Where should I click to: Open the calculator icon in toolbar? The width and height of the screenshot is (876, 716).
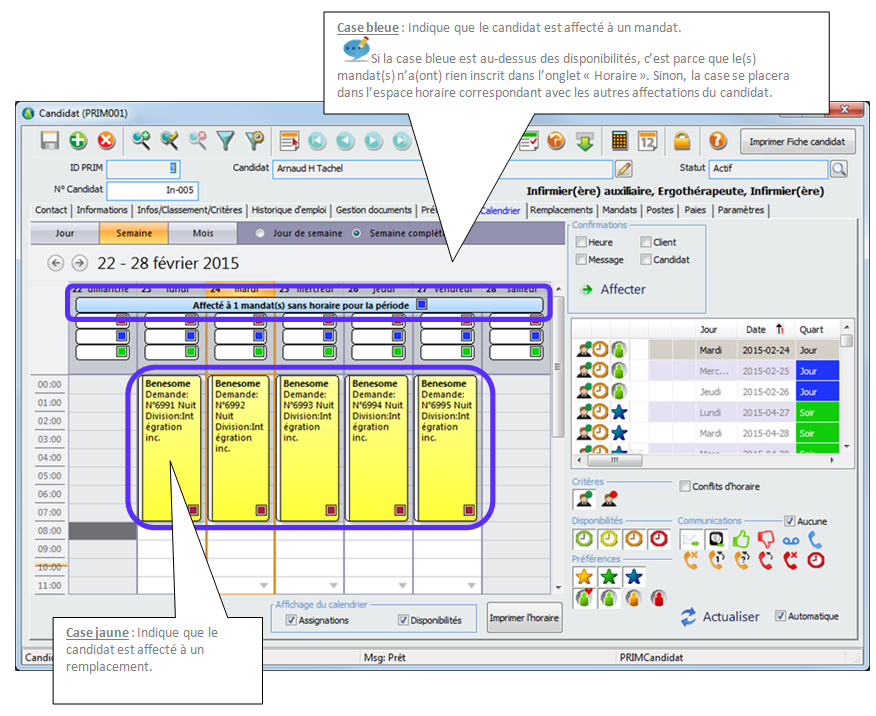(620, 141)
